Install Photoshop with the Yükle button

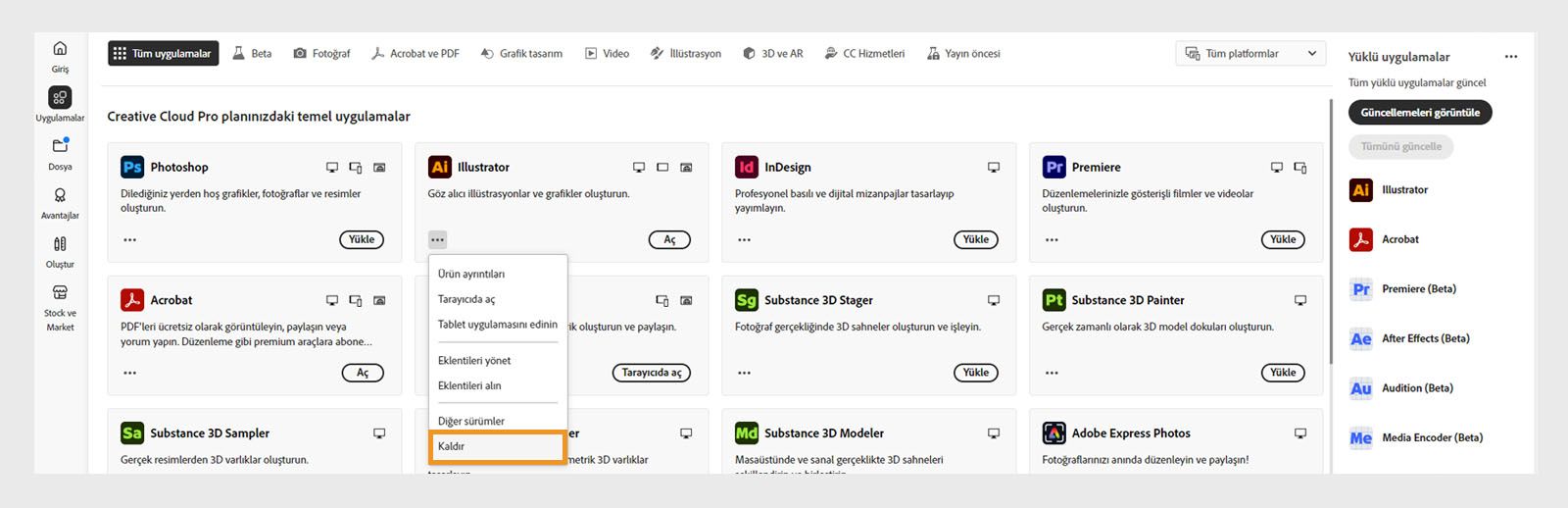click(x=362, y=239)
